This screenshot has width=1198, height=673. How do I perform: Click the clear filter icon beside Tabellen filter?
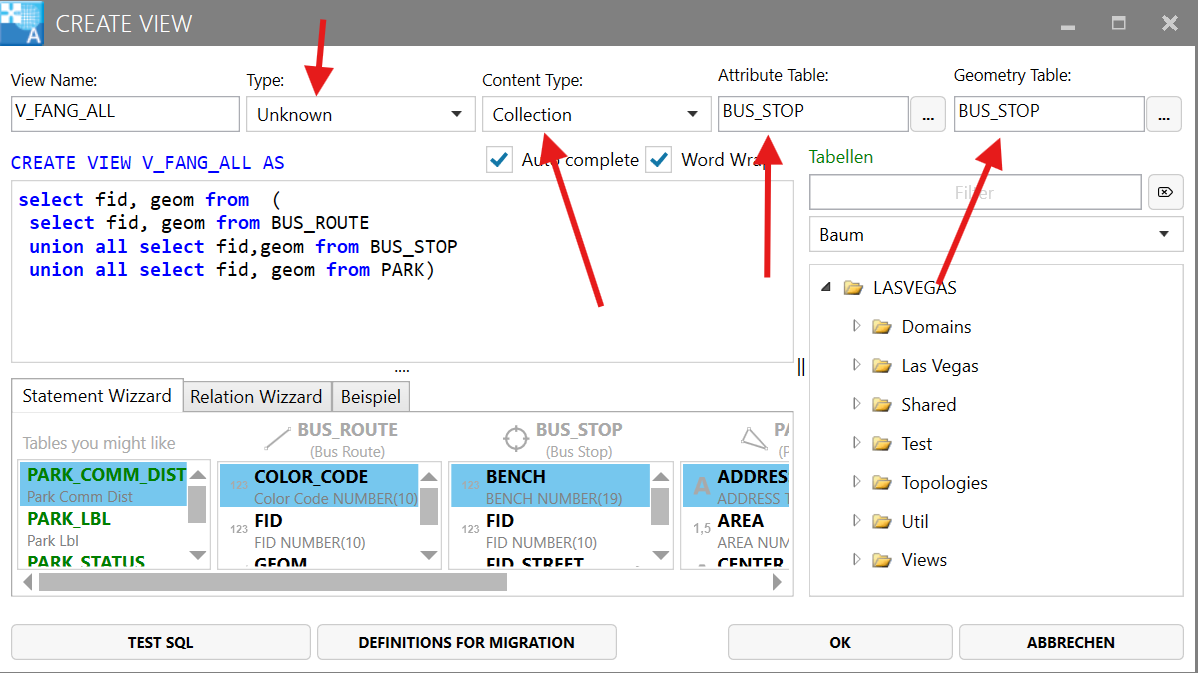(x=1165, y=192)
